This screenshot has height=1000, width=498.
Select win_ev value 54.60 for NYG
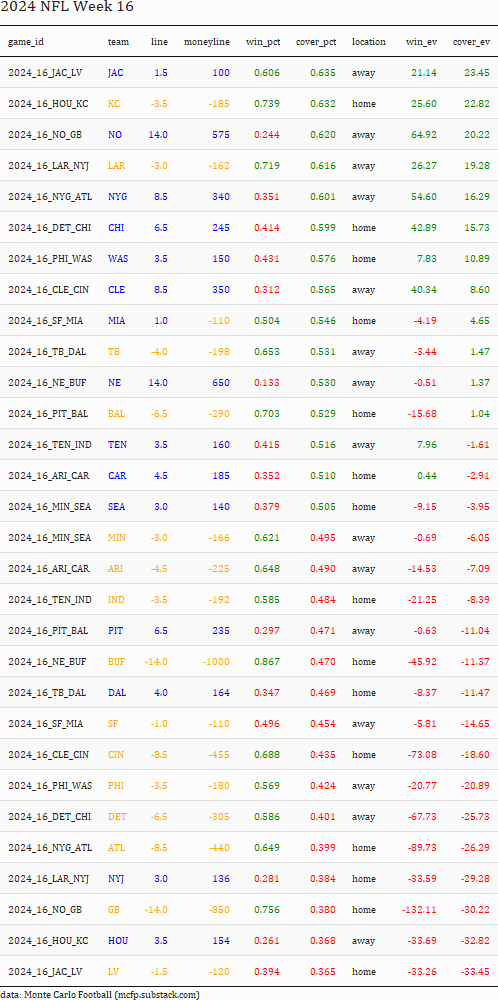pyautogui.click(x=423, y=196)
